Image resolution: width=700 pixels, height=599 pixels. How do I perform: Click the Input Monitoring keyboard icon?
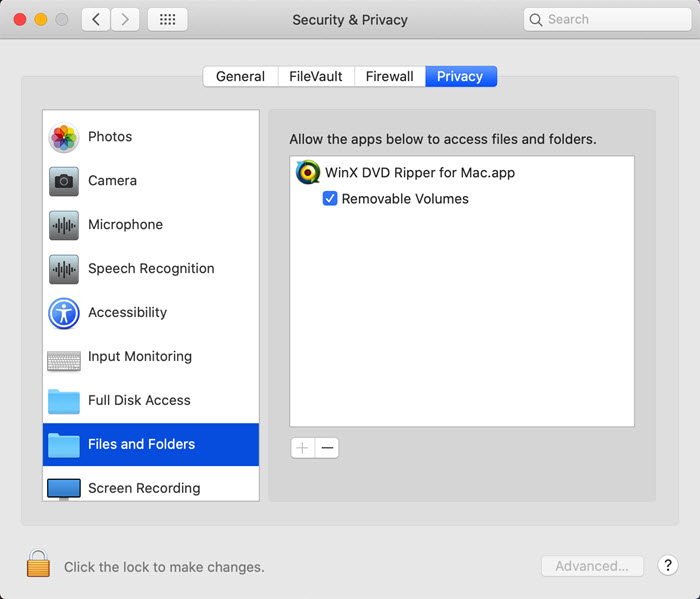coord(64,361)
